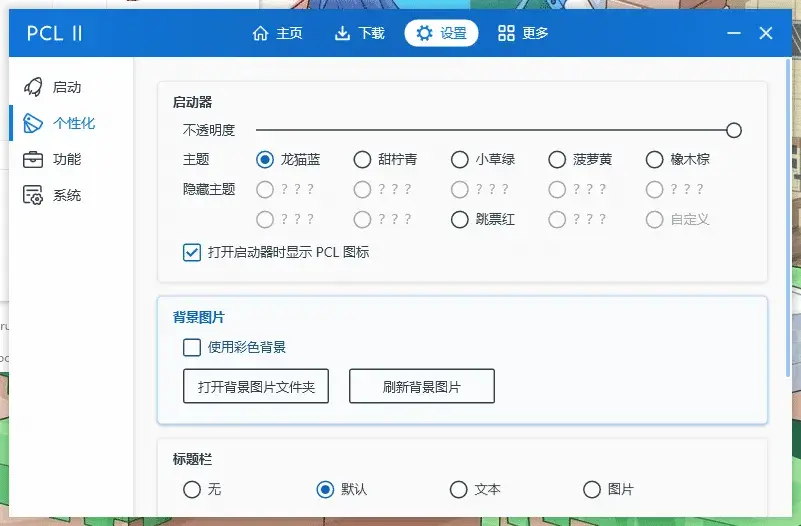This screenshot has height=526, width=801.
Task: Close the PCL II window
Action: pos(766,33)
